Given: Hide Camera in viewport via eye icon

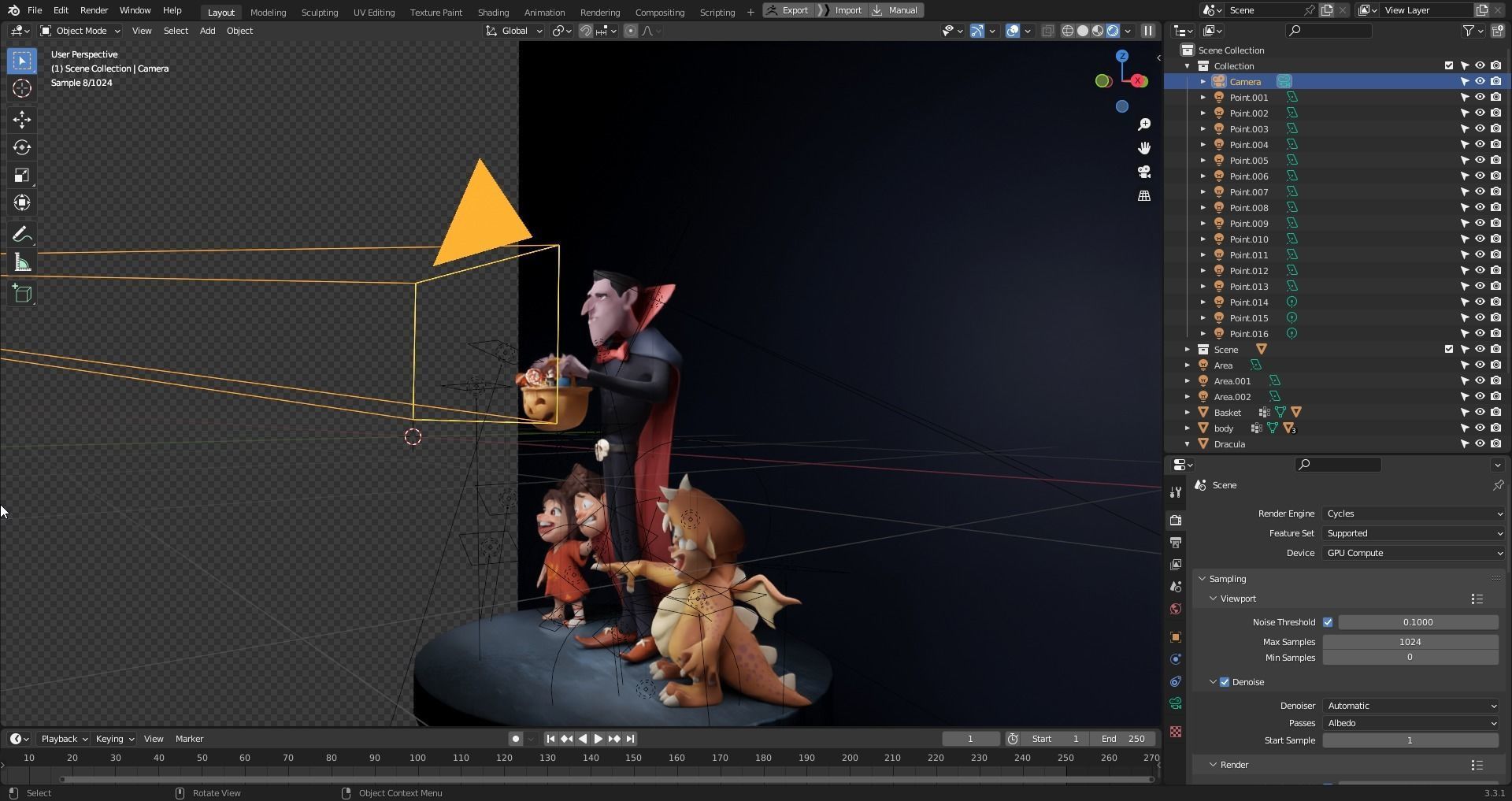Looking at the screenshot, I should click(1480, 82).
